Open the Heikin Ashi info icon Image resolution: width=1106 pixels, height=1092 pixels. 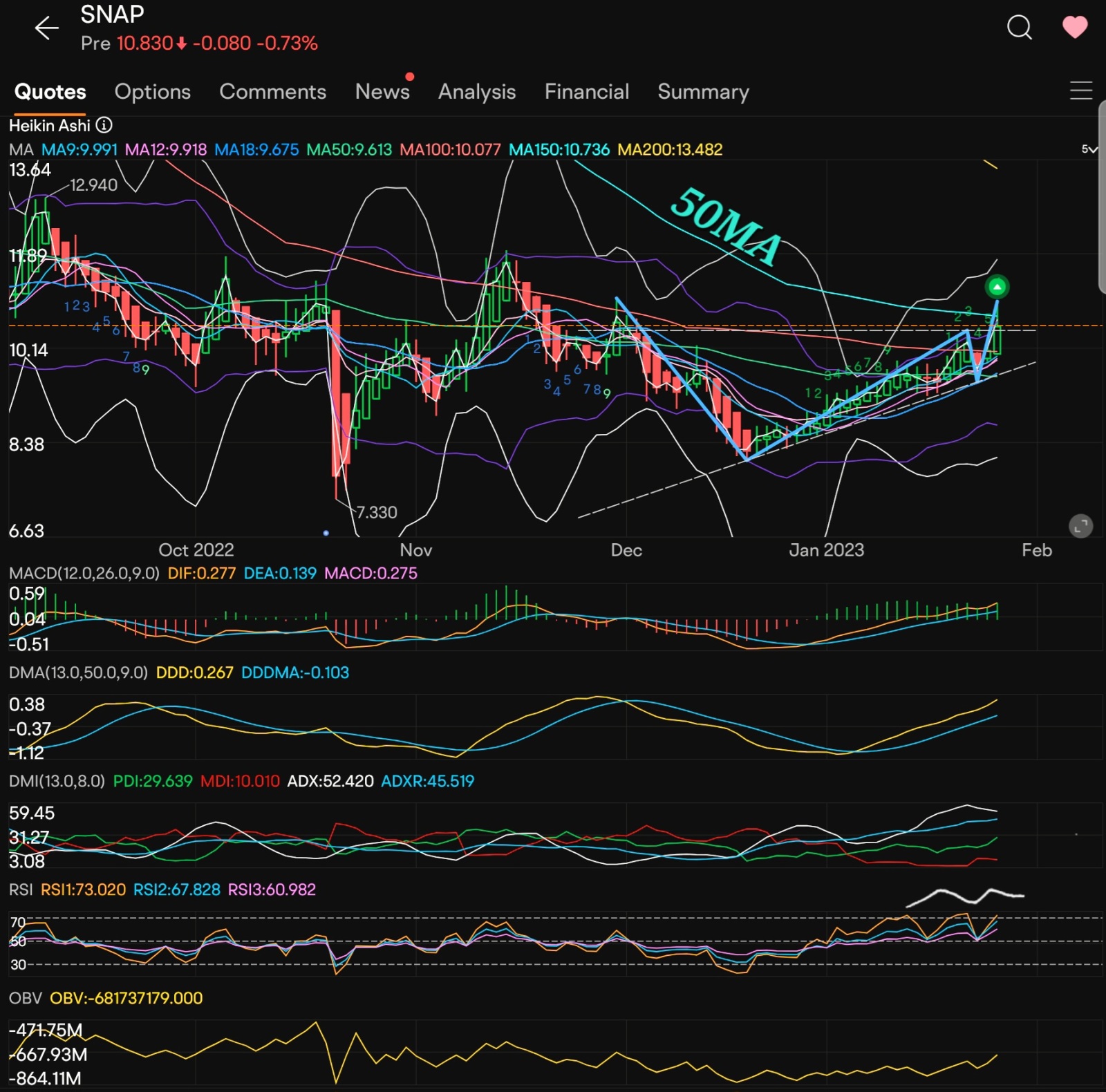click(x=104, y=125)
